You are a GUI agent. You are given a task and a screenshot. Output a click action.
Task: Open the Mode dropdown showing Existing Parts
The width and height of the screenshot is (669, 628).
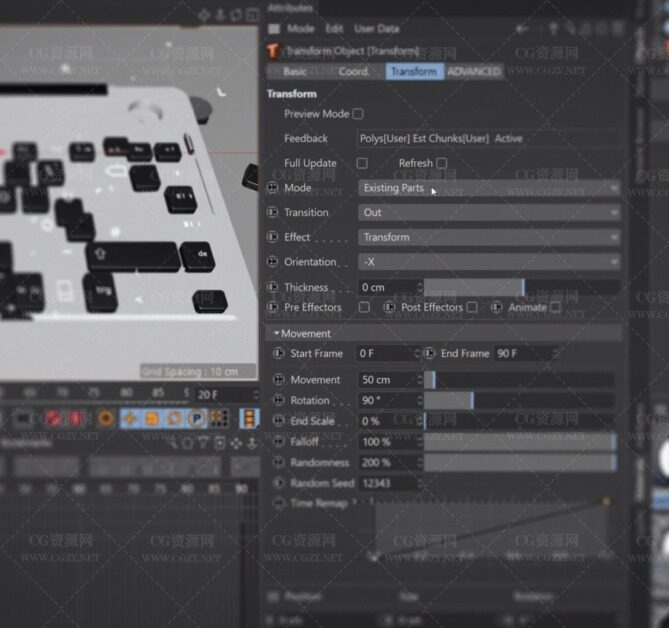tap(489, 188)
